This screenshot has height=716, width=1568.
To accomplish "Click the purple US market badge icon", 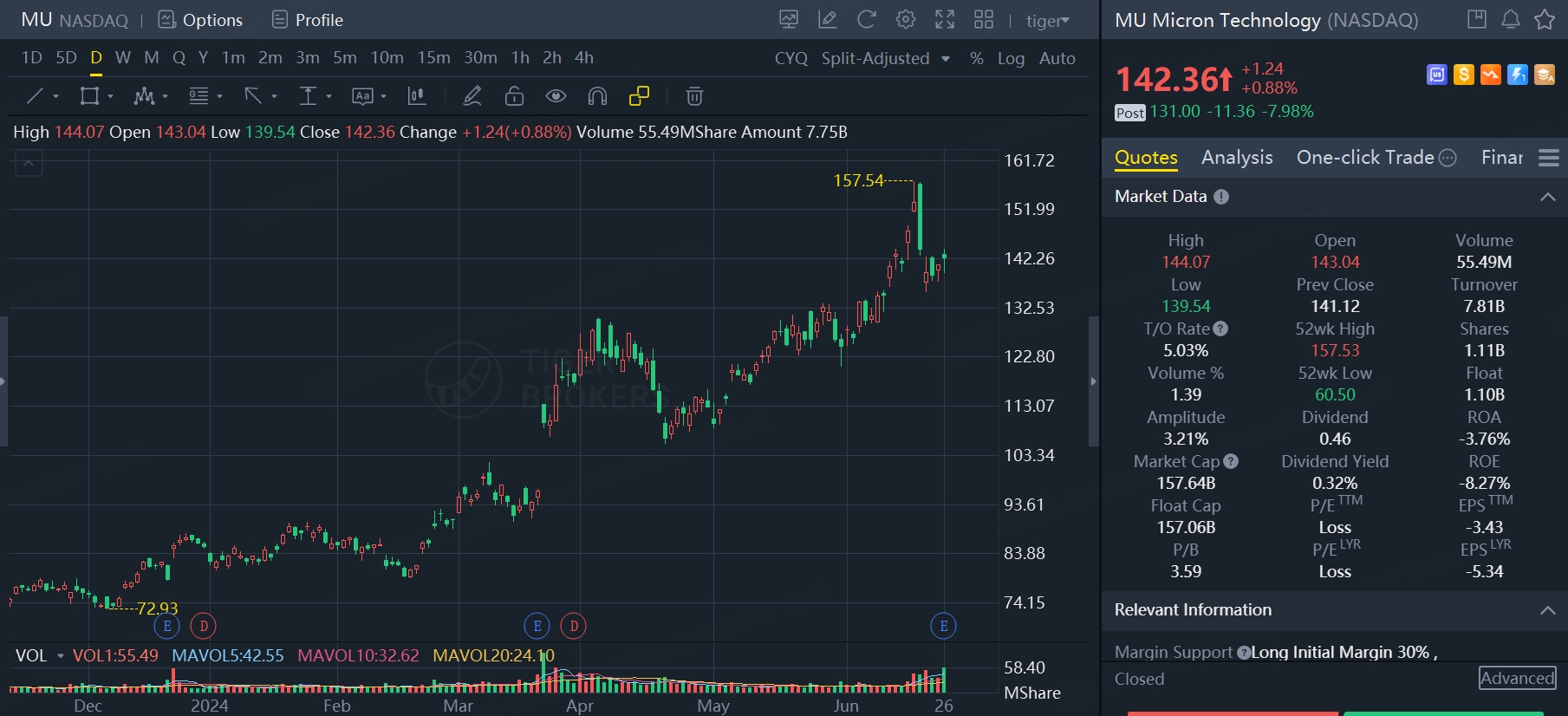I will (1437, 75).
